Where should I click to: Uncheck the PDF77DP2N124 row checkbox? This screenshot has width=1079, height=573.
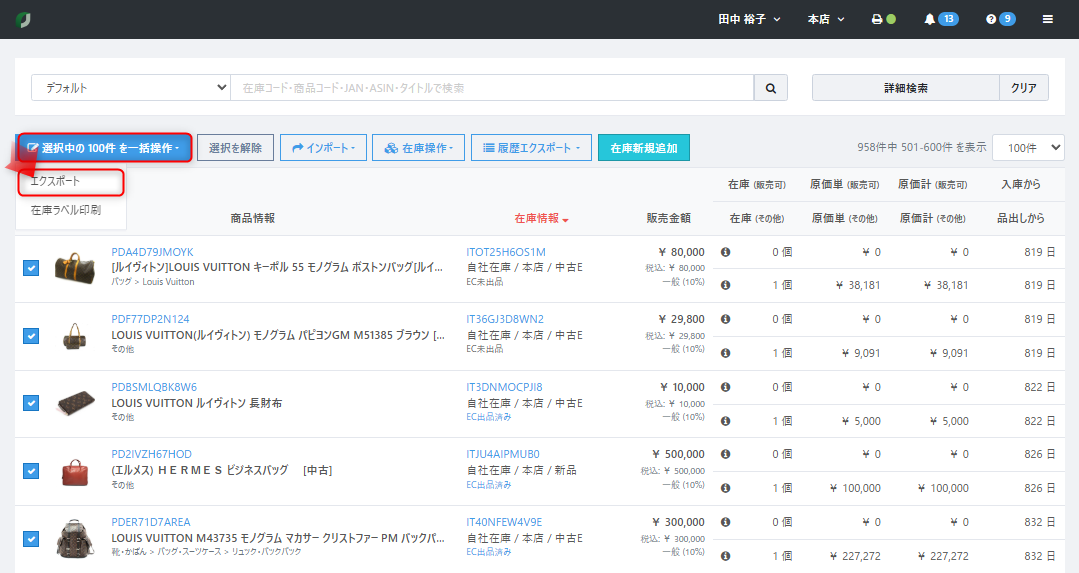point(31,336)
